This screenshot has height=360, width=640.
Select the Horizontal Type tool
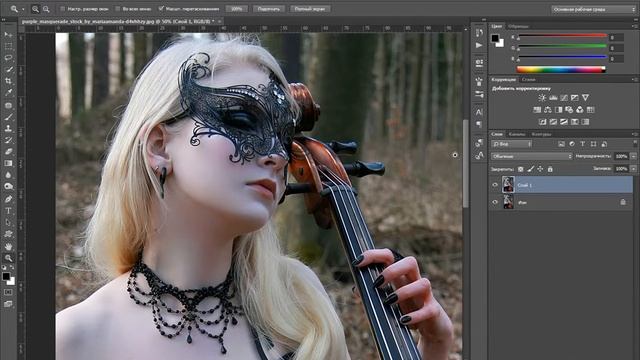pyautogui.click(x=8, y=211)
